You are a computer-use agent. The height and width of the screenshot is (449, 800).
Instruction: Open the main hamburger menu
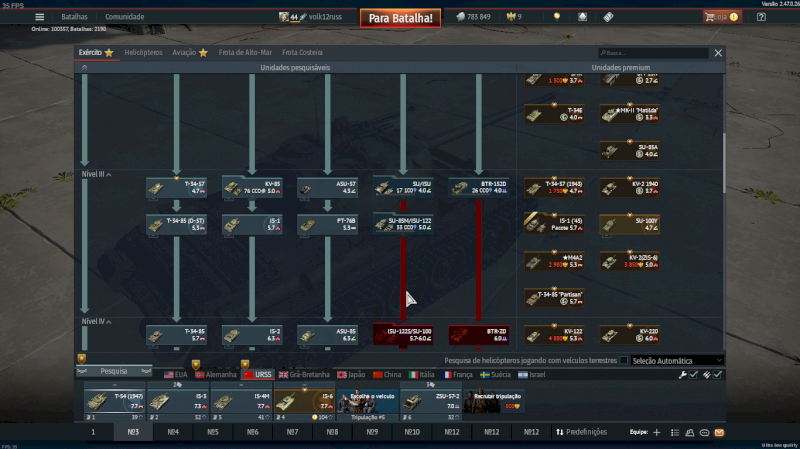coord(39,17)
